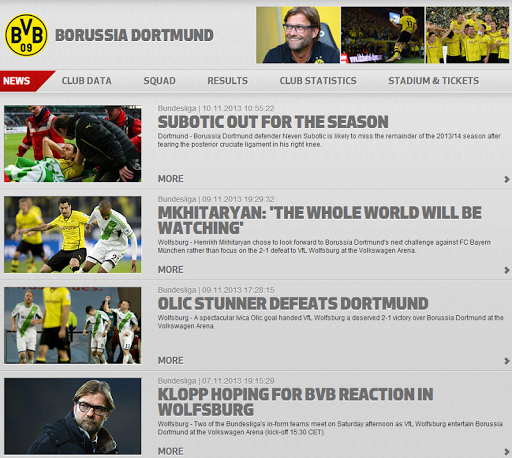Read 'Olic Stunner Defeats Dortmund' article

[293, 303]
